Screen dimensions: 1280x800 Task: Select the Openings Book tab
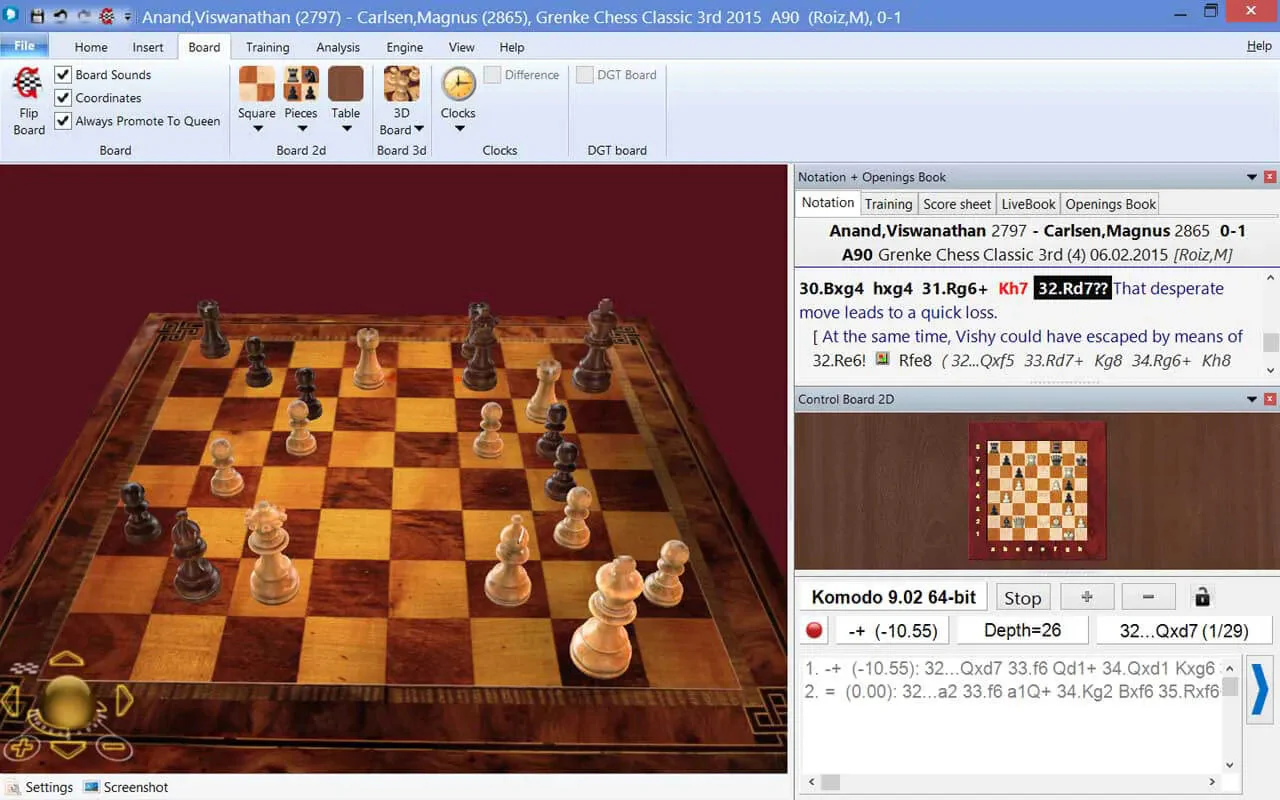pos(1110,204)
